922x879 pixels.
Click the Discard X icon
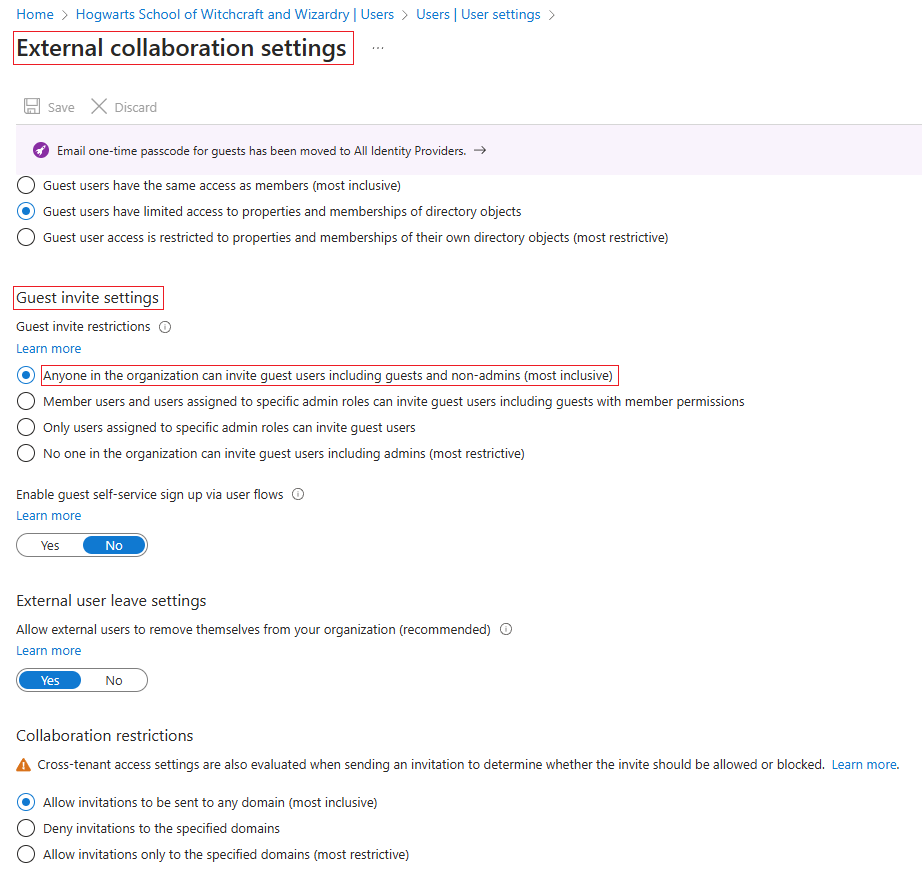click(99, 107)
